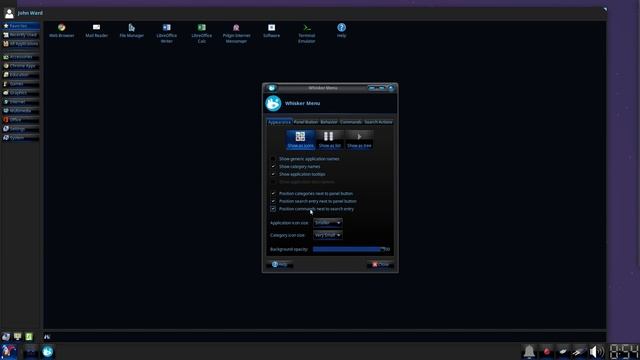Open the Education category
This screenshot has width=640, height=360.
click(21, 75)
